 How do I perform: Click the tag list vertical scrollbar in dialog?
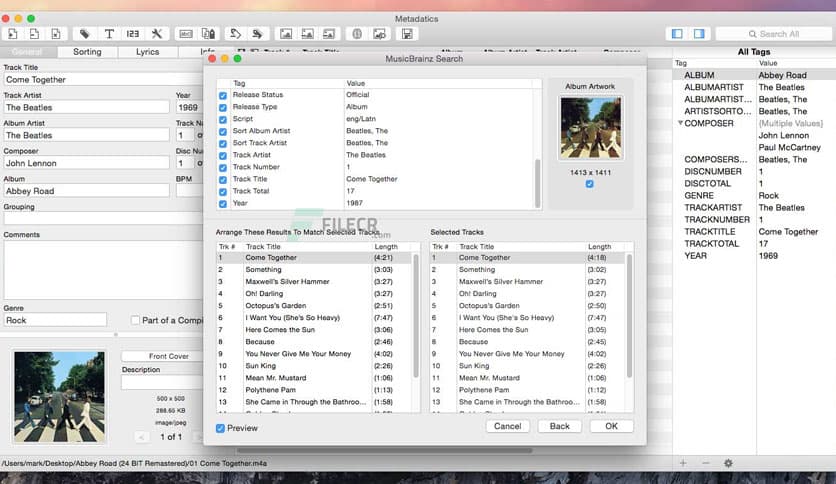[537, 183]
